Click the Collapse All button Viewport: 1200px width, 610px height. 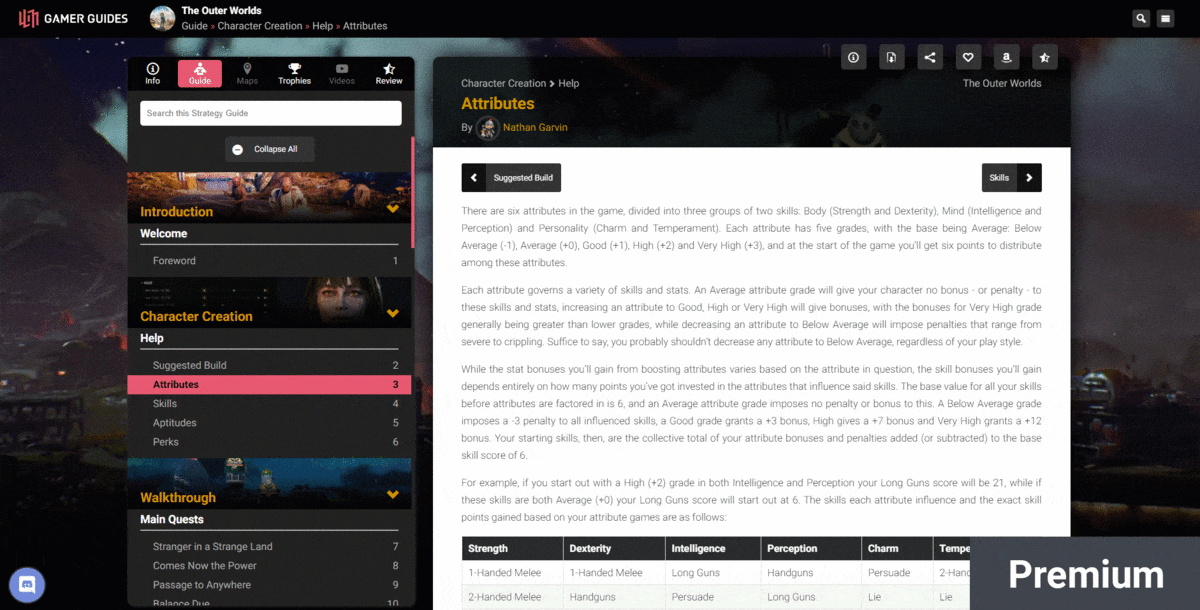(x=270, y=149)
